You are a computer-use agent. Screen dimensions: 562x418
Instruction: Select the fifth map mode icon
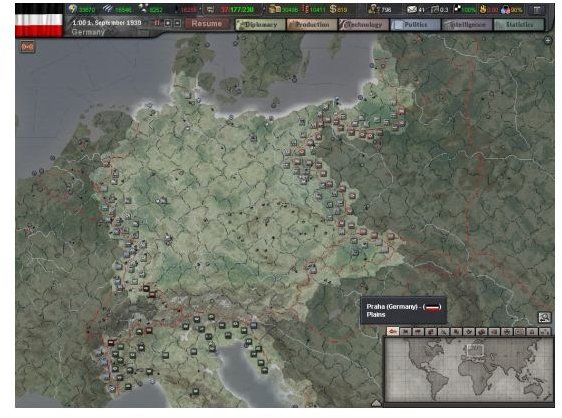point(443,332)
